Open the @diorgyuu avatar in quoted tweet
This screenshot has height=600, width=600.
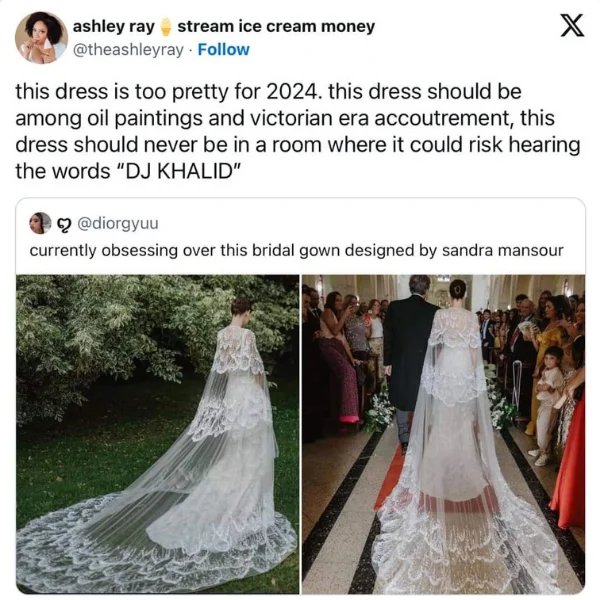(x=40, y=223)
